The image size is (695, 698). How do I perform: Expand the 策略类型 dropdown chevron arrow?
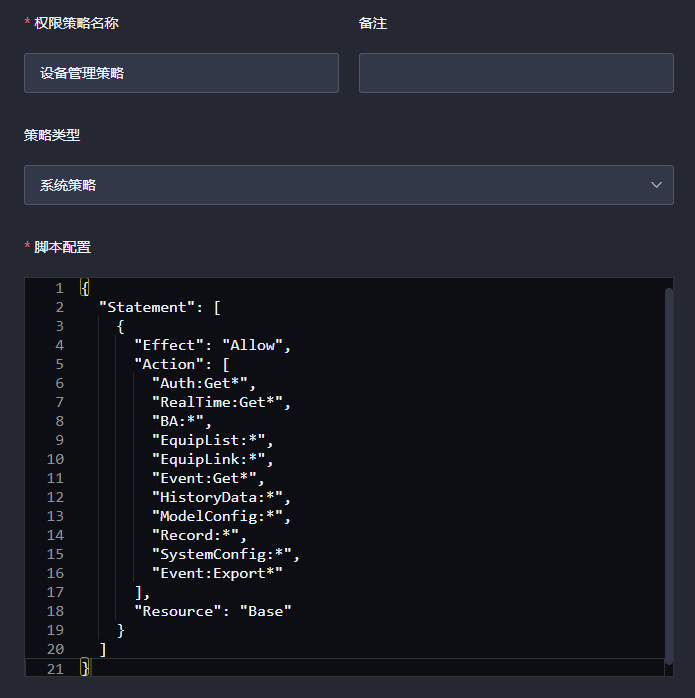click(656, 185)
